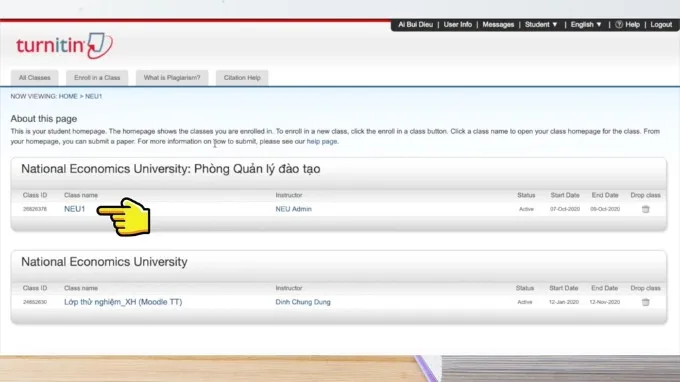The height and width of the screenshot is (382, 680).
Task: Click the Help question mark icon
Action: [x=619, y=25]
